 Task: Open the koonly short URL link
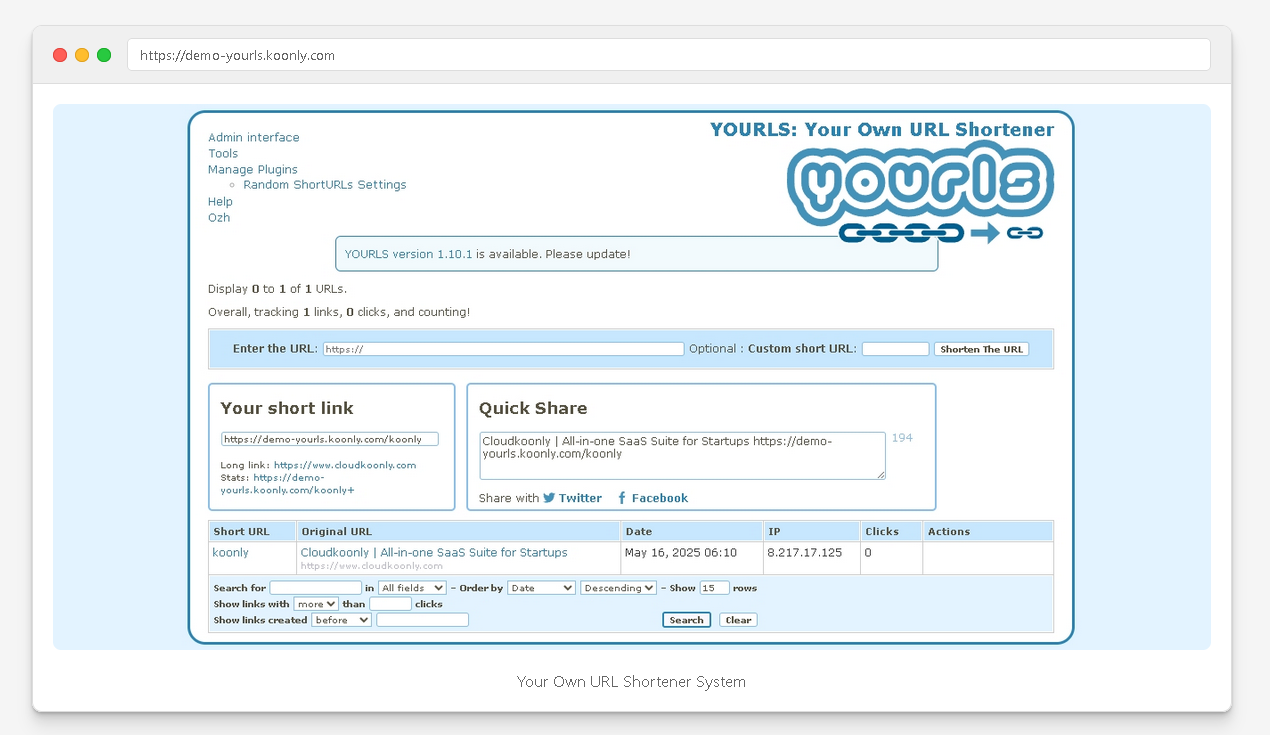[x=231, y=553]
